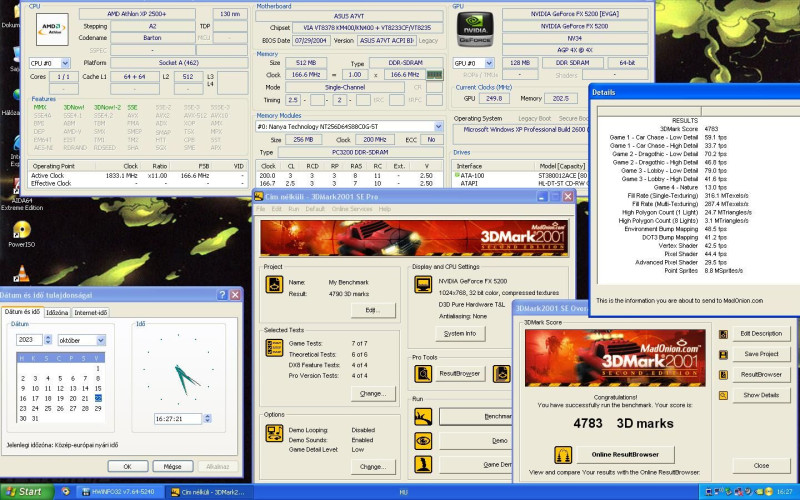Click Close in the 3DMark score dialog
800x500 pixels.
pyautogui.click(x=761, y=465)
